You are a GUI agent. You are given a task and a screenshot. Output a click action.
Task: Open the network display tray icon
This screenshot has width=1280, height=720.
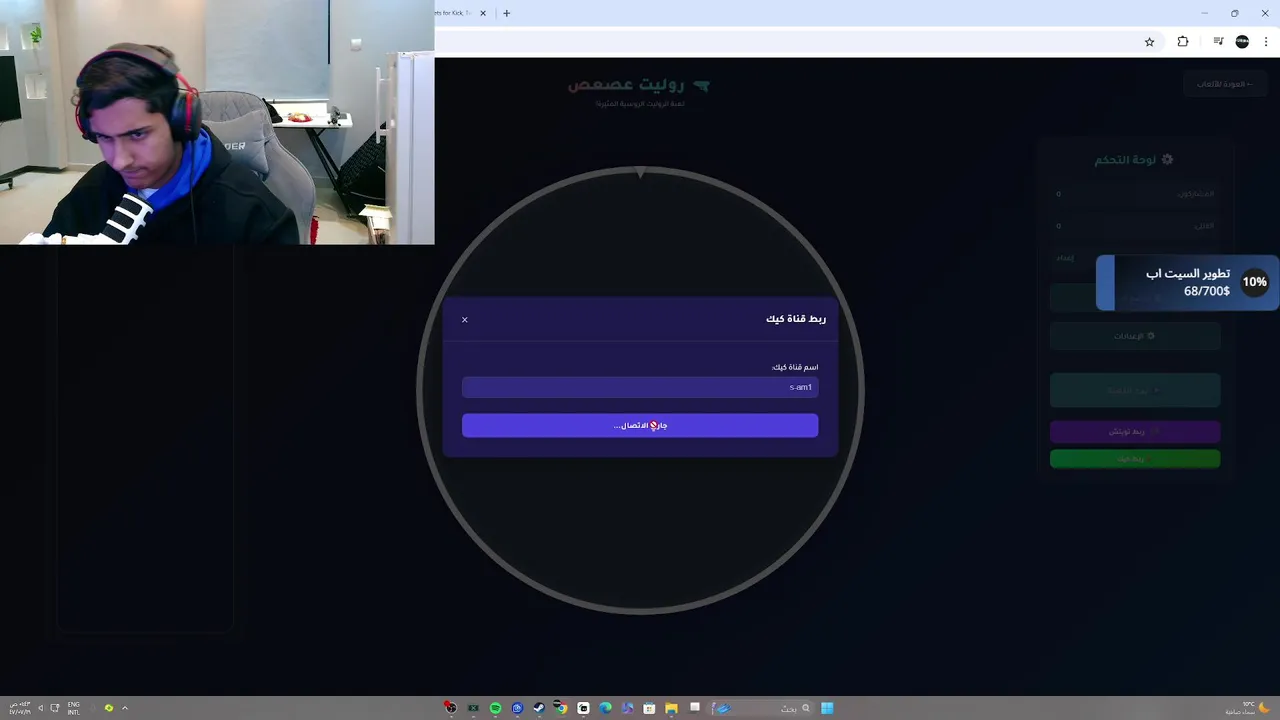54,708
